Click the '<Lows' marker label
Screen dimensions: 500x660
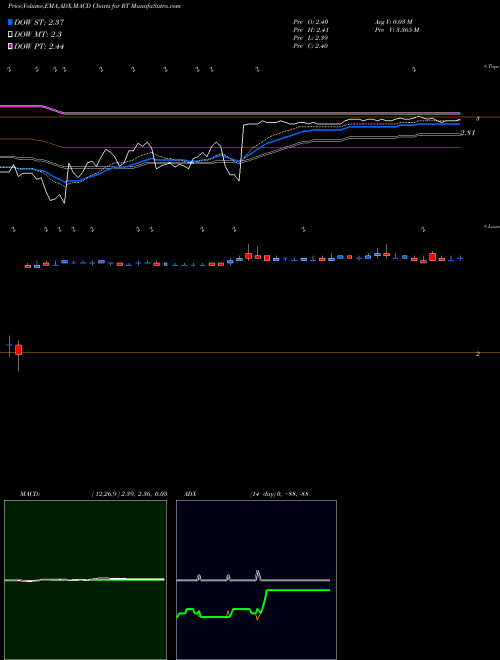tap(491, 226)
